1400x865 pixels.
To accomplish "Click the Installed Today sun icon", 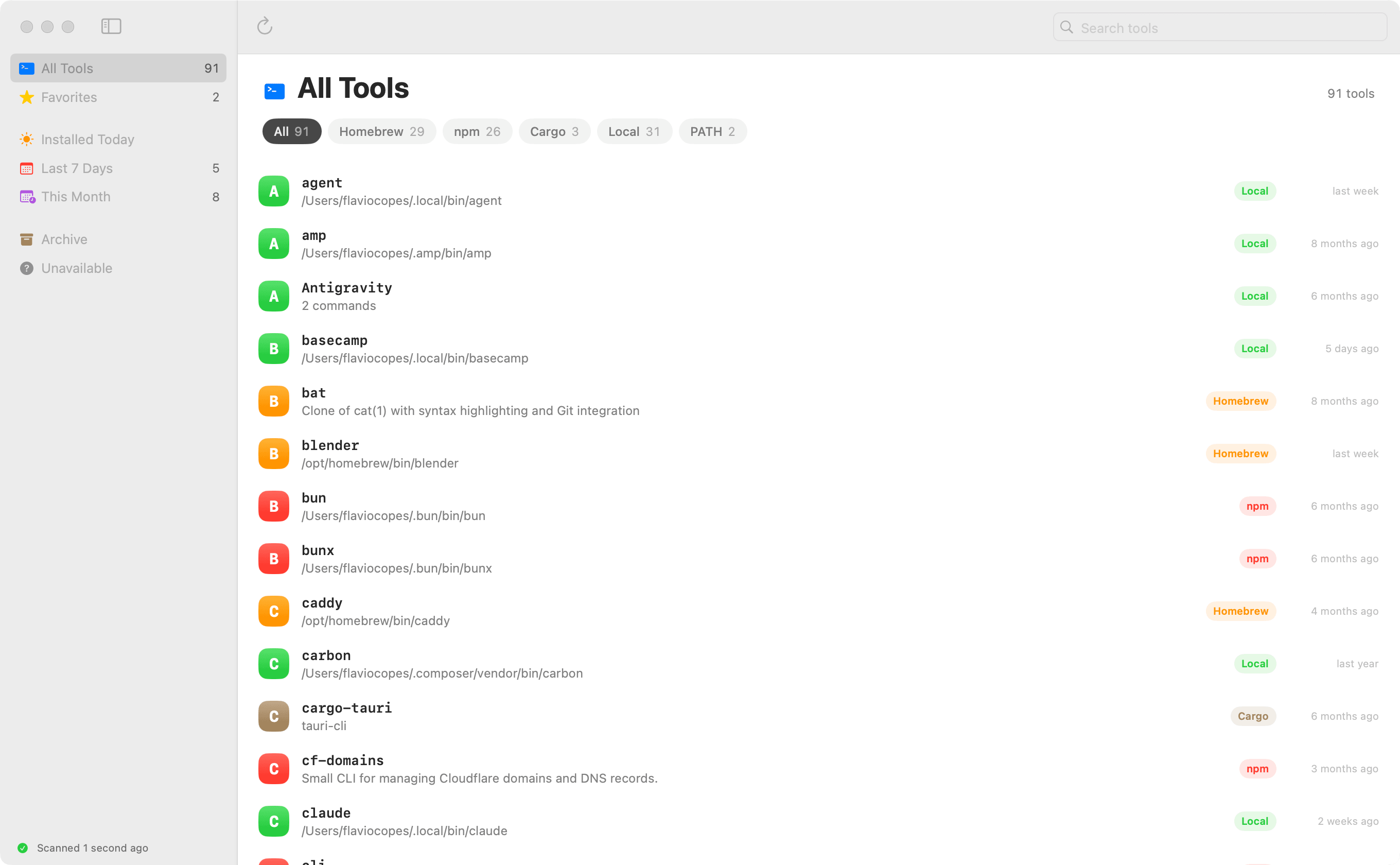I will (x=26, y=139).
